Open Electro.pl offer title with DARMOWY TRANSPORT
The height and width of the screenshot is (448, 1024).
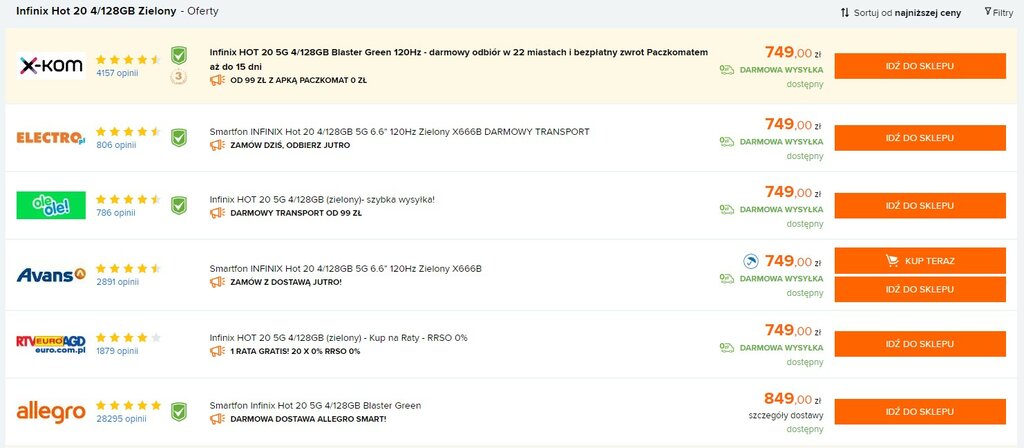coord(399,132)
